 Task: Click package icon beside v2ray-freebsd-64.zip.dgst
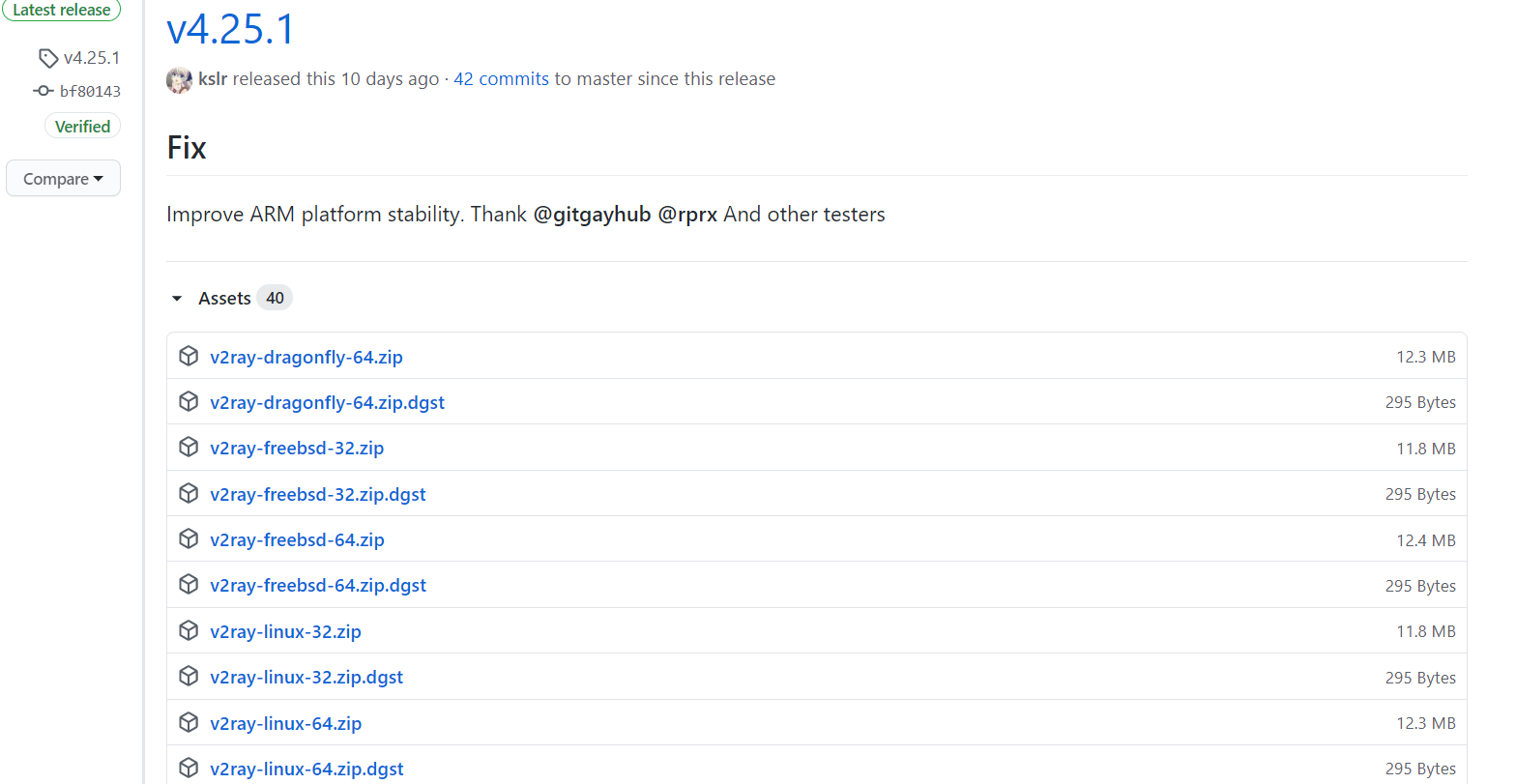189,585
